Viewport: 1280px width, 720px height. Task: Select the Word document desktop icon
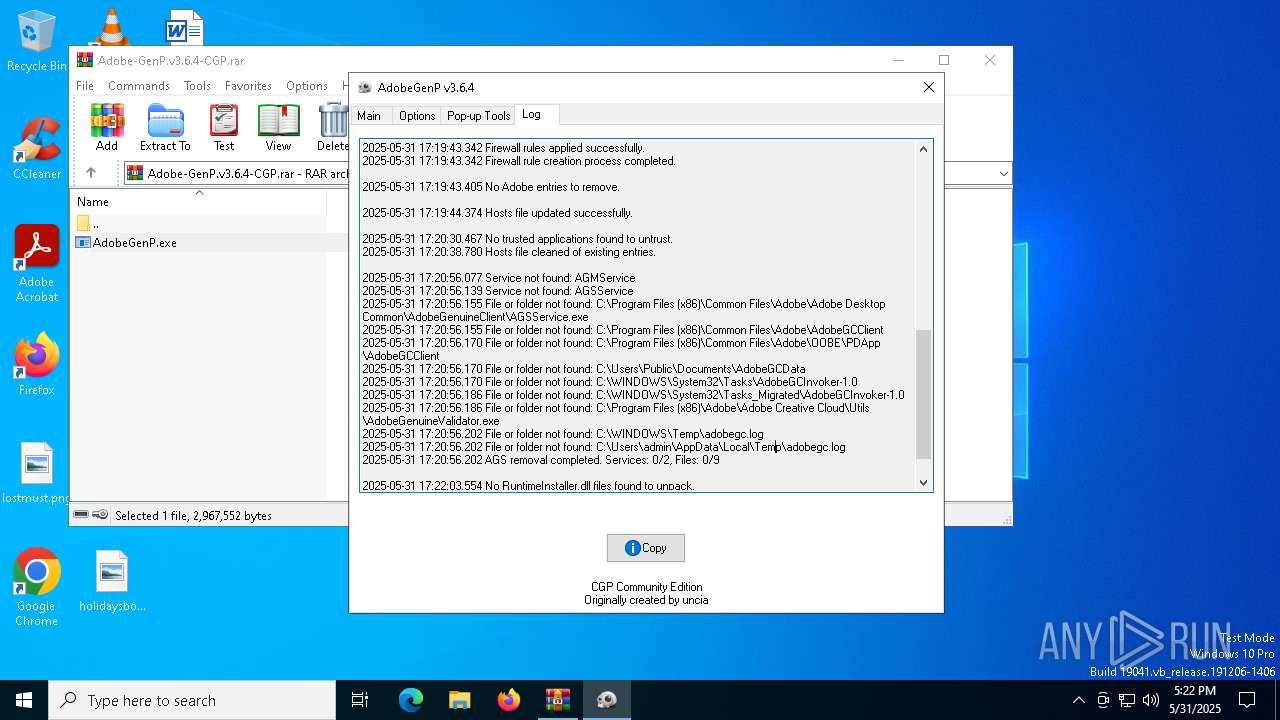pos(184,27)
